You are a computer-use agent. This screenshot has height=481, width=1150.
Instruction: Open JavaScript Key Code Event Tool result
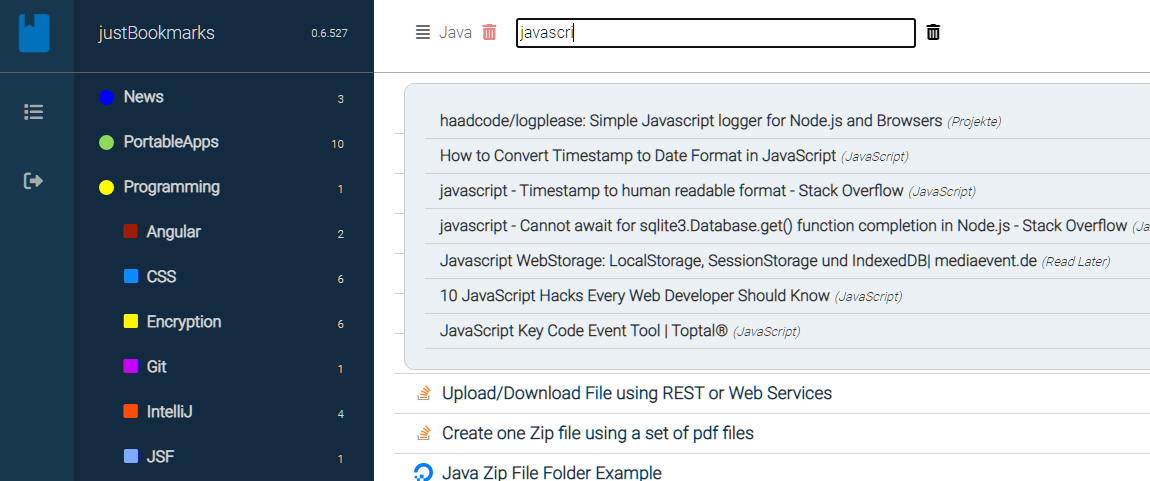[583, 331]
